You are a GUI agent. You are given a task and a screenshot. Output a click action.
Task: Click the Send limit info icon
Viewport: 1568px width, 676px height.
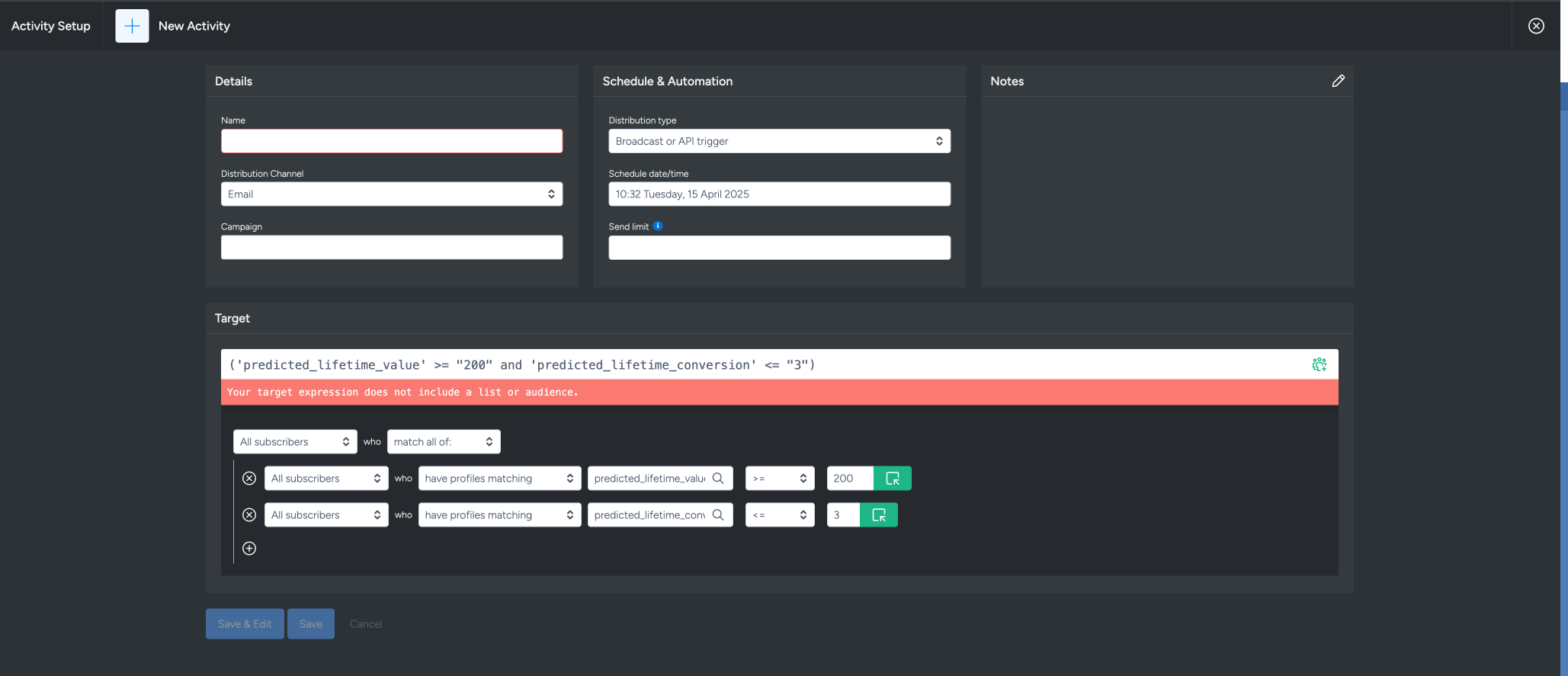[658, 226]
